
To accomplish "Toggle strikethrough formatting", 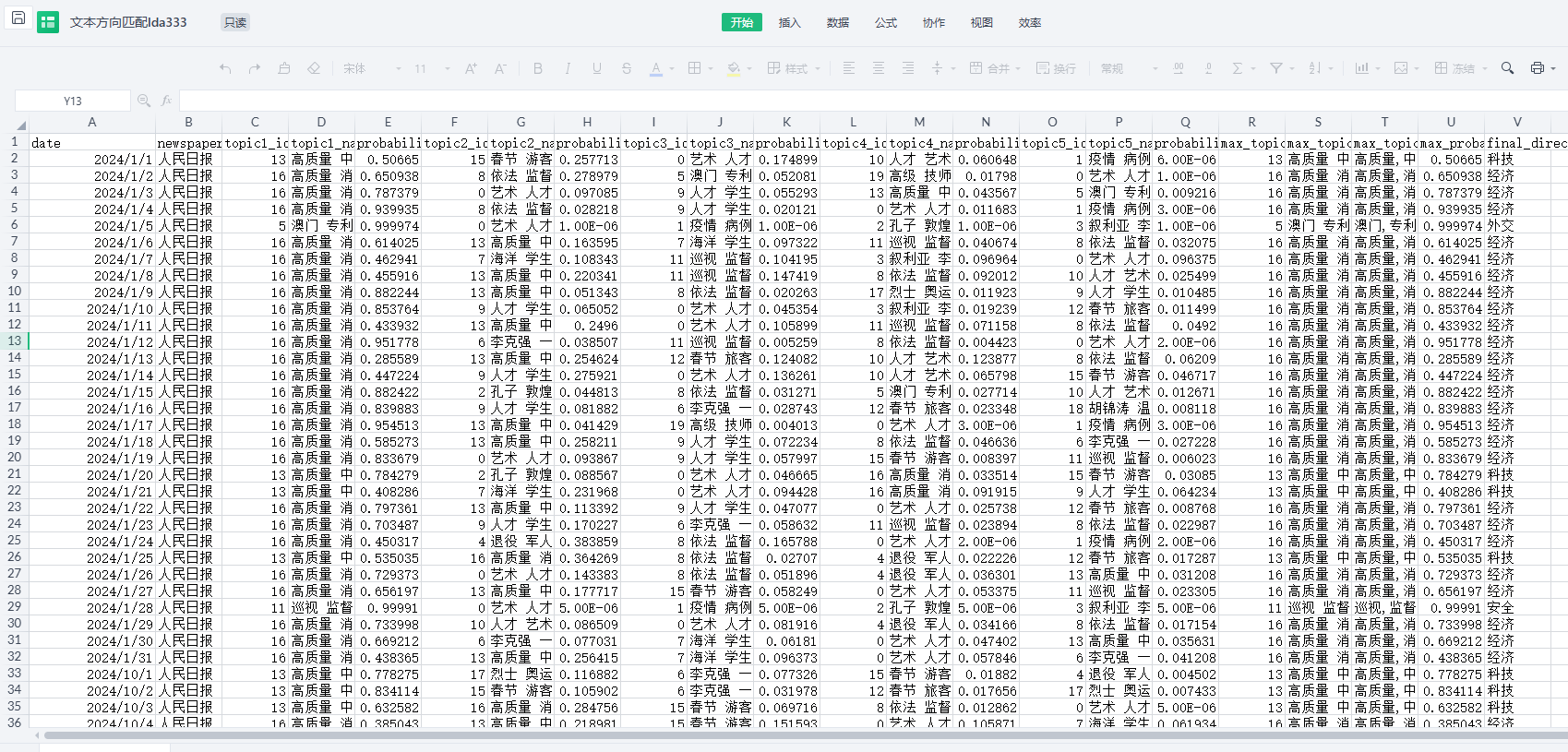I will pyautogui.click(x=627, y=68).
